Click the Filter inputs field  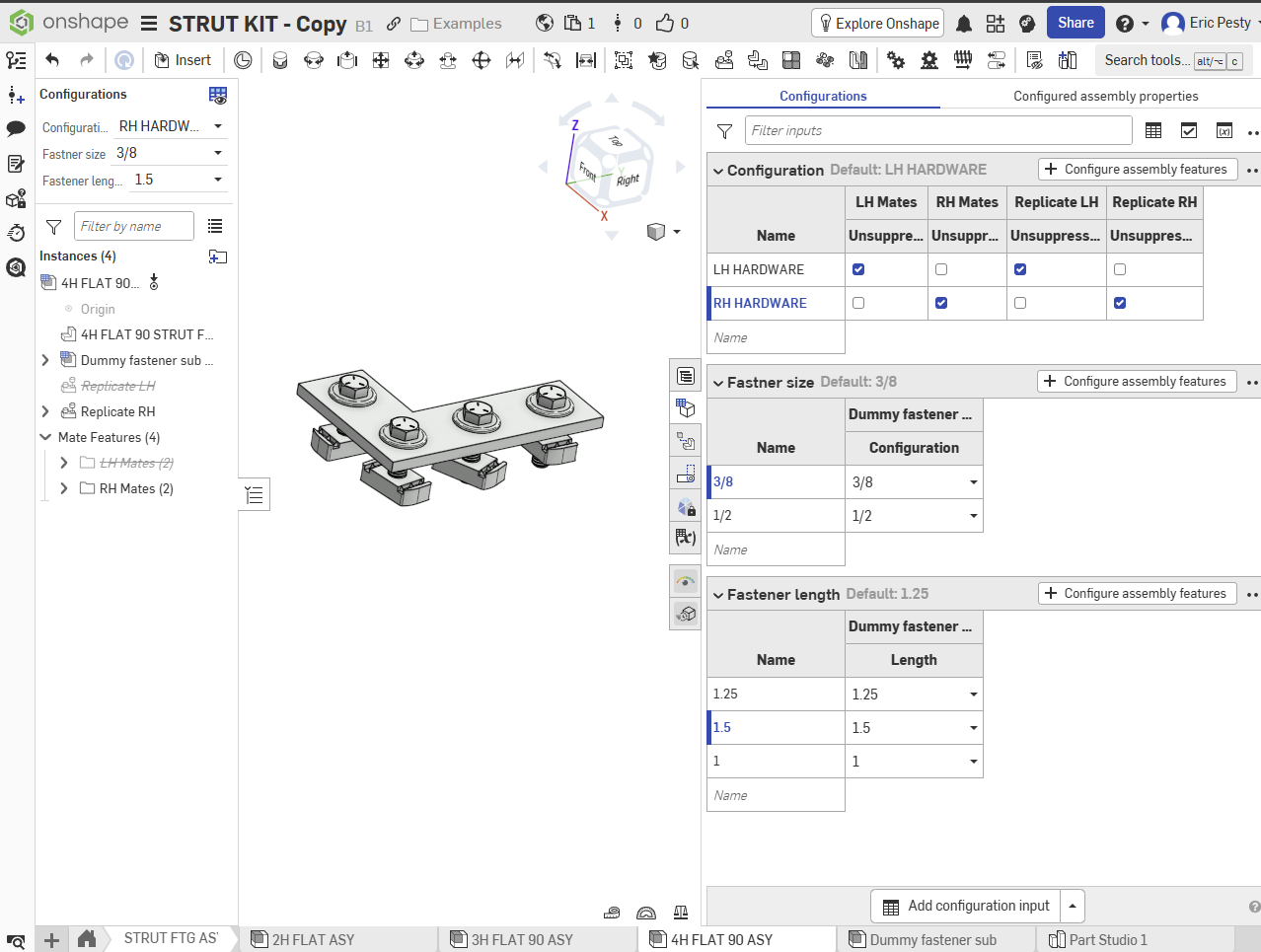(x=938, y=130)
